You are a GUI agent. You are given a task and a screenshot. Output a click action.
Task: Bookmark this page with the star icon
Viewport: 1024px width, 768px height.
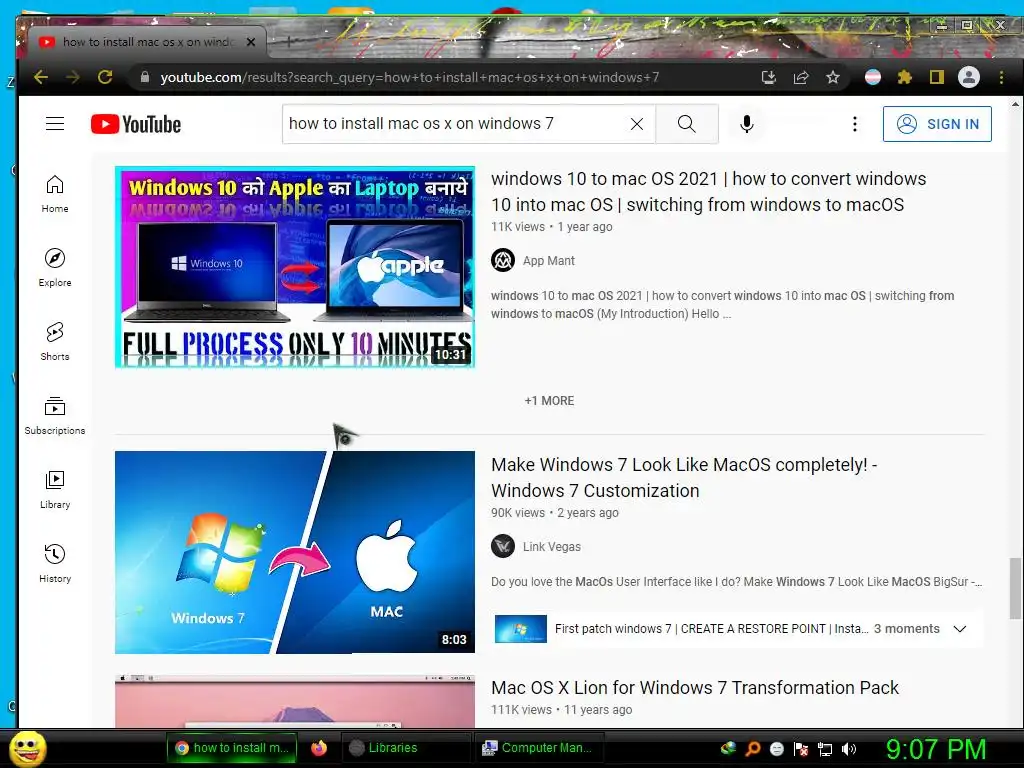(x=833, y=78)
